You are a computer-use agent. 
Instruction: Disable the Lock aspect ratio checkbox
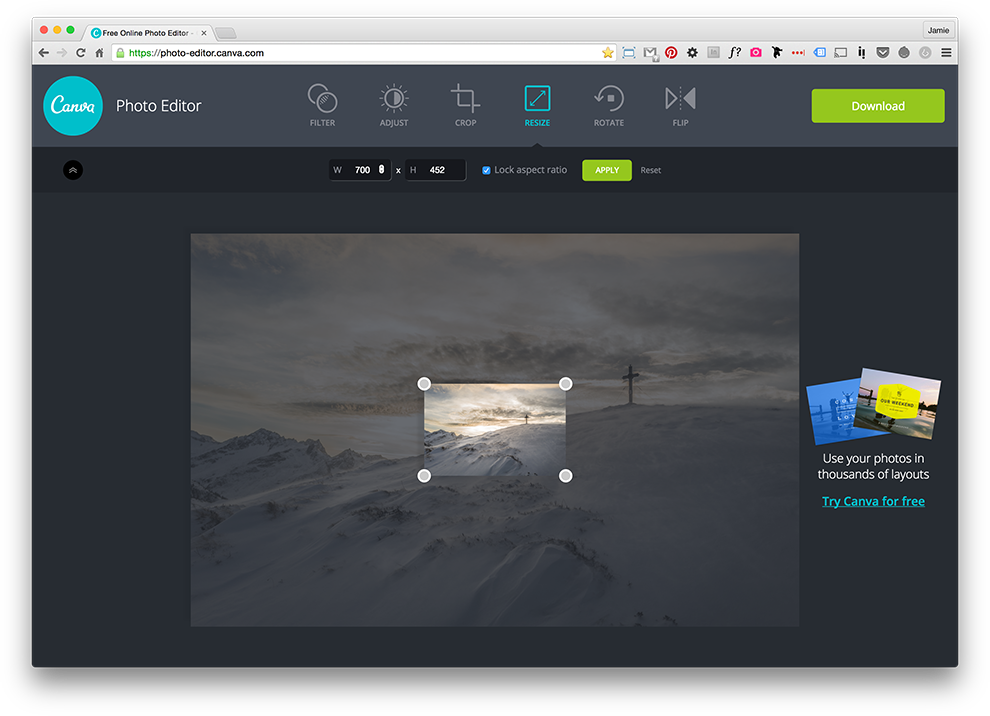tap(486, 170)
